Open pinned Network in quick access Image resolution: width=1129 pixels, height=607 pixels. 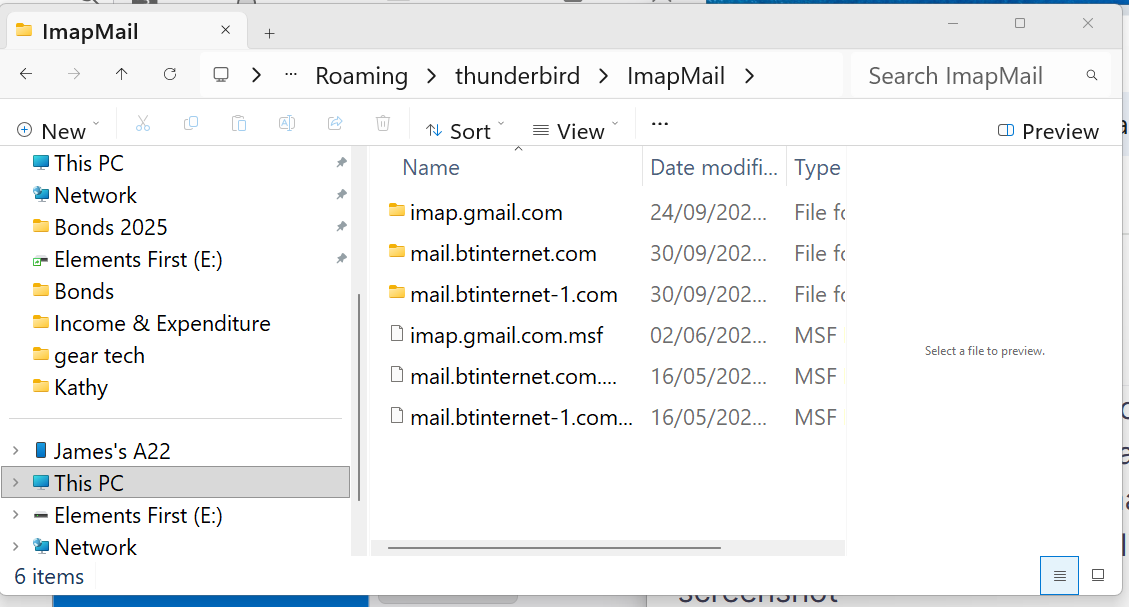[84, 194]
